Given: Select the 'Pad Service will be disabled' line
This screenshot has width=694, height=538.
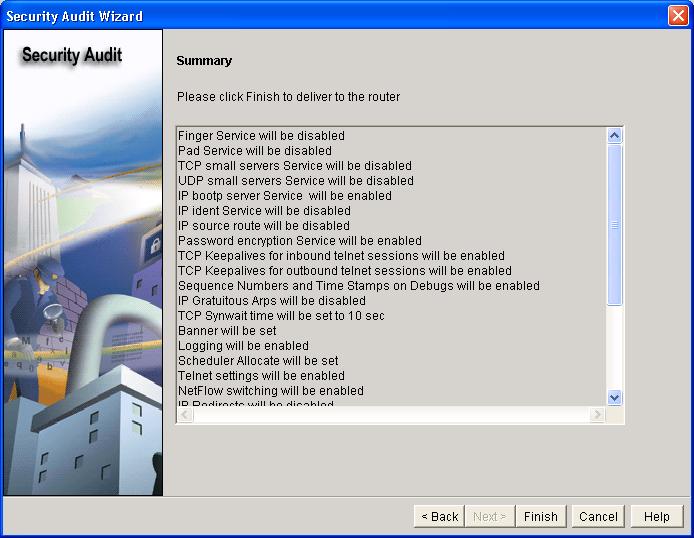Looking at the screenshot, I should click(254, 151).
